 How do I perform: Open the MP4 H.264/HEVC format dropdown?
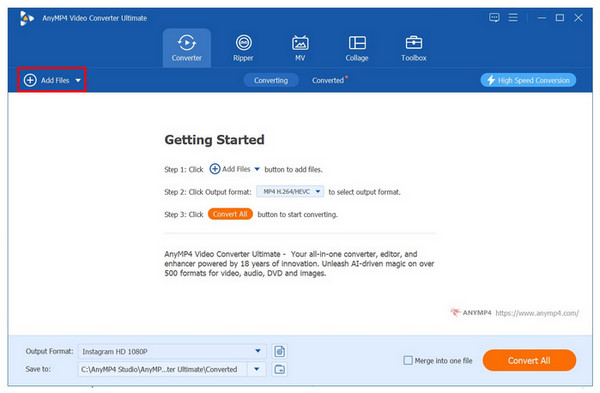pyautogui.click(x=290, y=191)
